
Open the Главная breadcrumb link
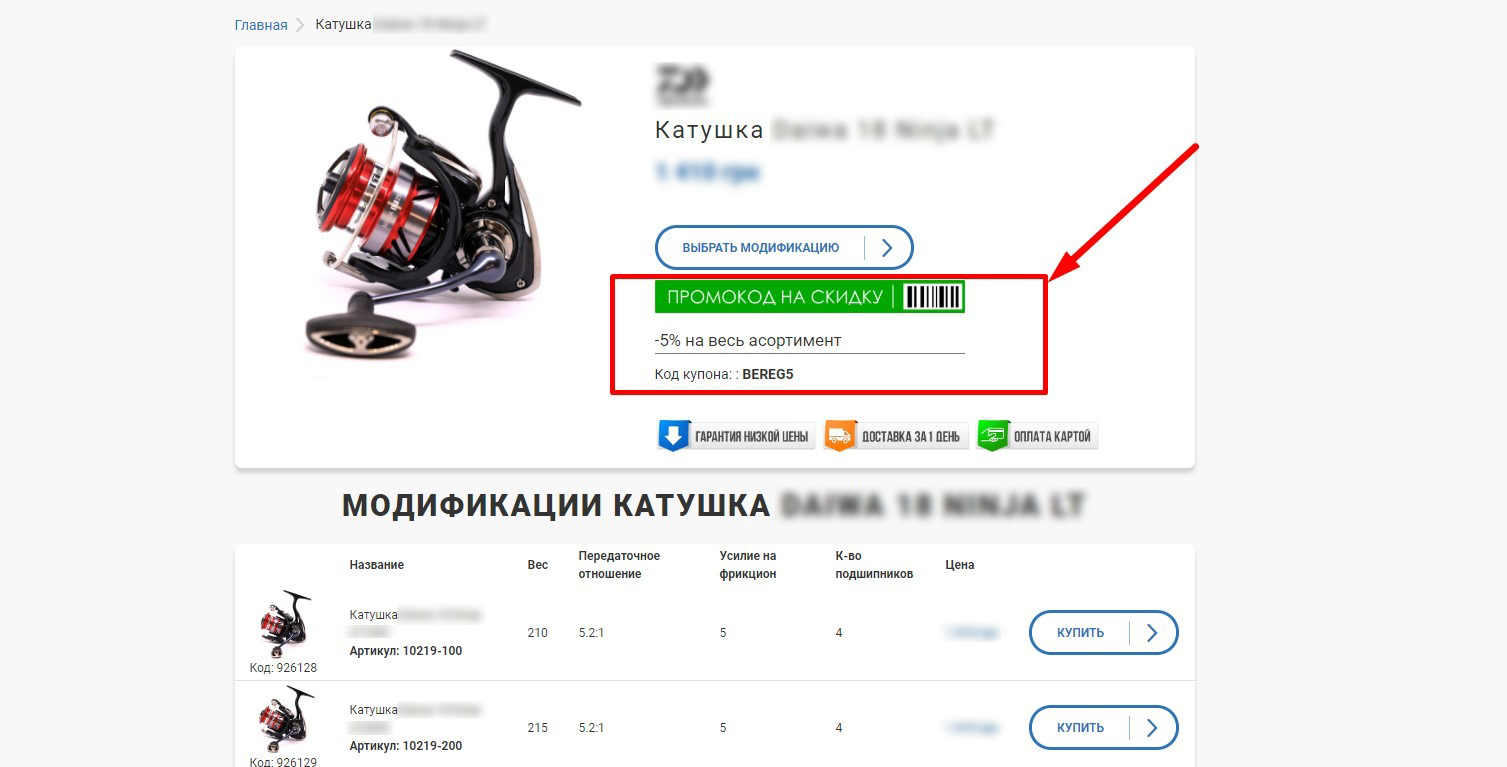pos(261,25)
